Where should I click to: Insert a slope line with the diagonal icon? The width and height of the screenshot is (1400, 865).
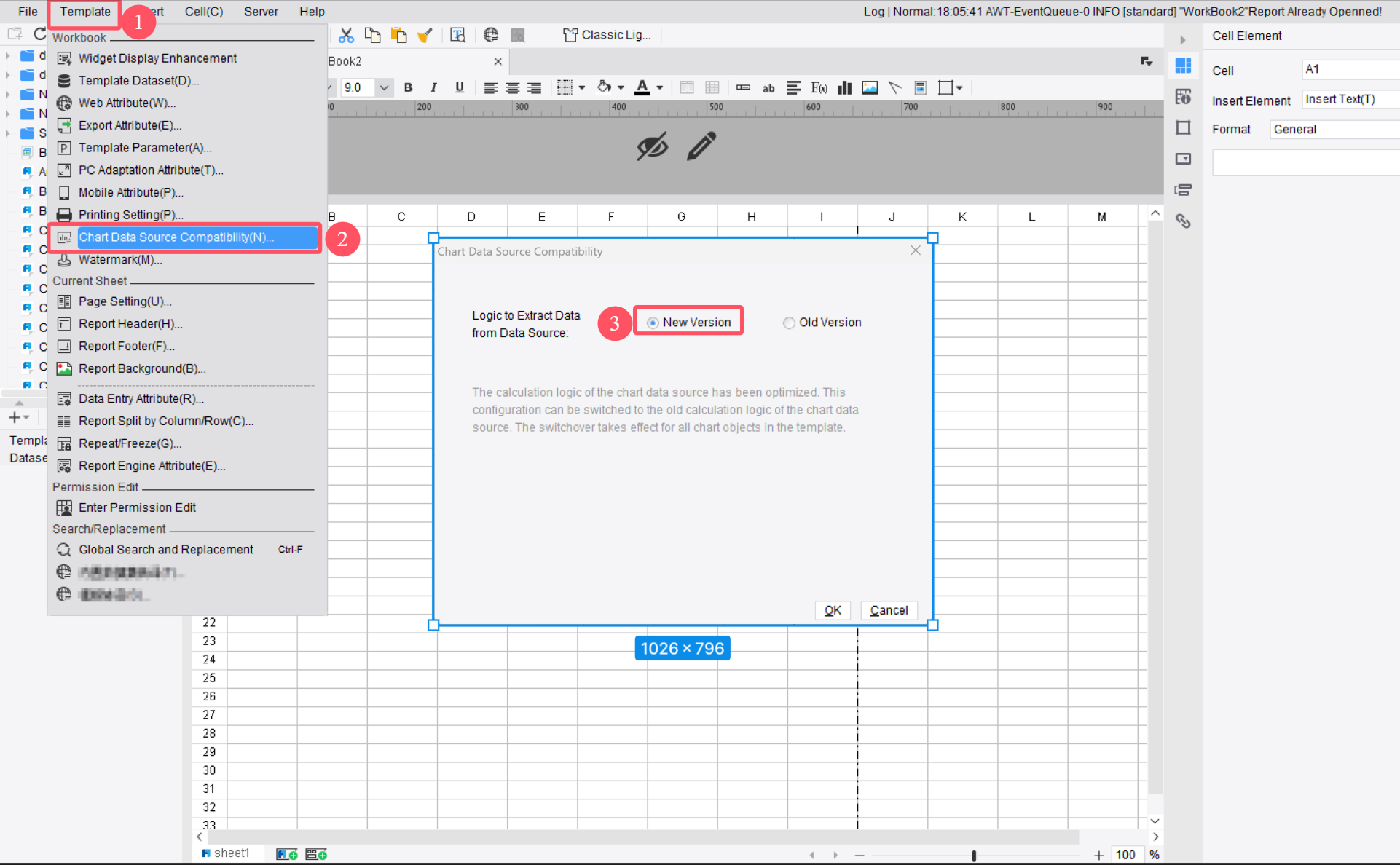[895, 88]
